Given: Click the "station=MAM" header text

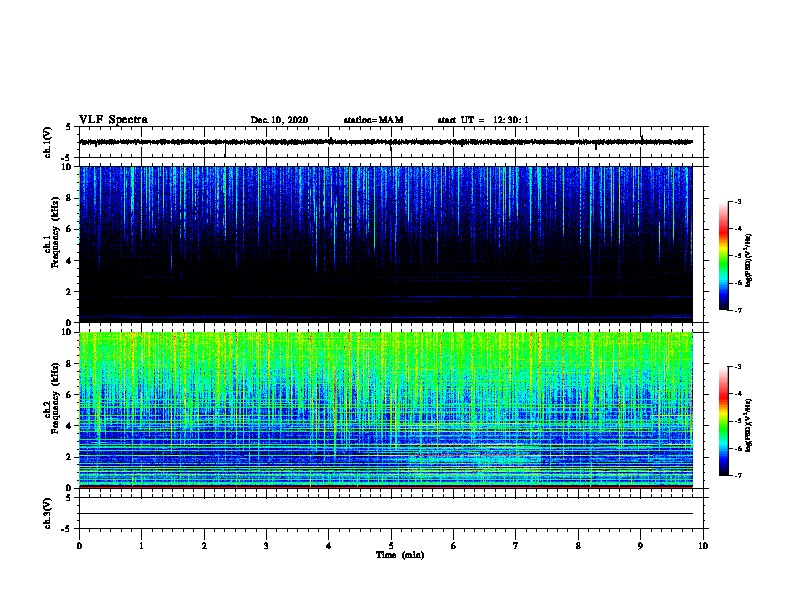Looking at the screenshot, I should (x=373, y=120).
